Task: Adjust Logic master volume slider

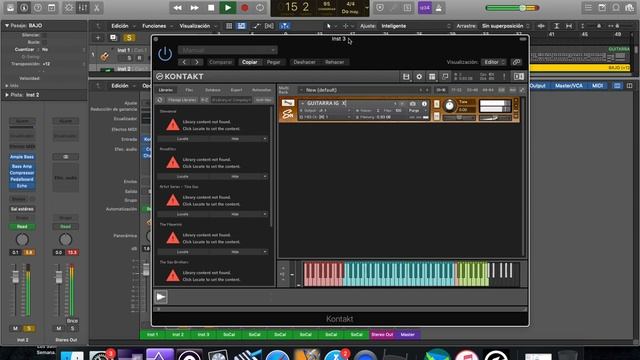Action: click(512, 8)
